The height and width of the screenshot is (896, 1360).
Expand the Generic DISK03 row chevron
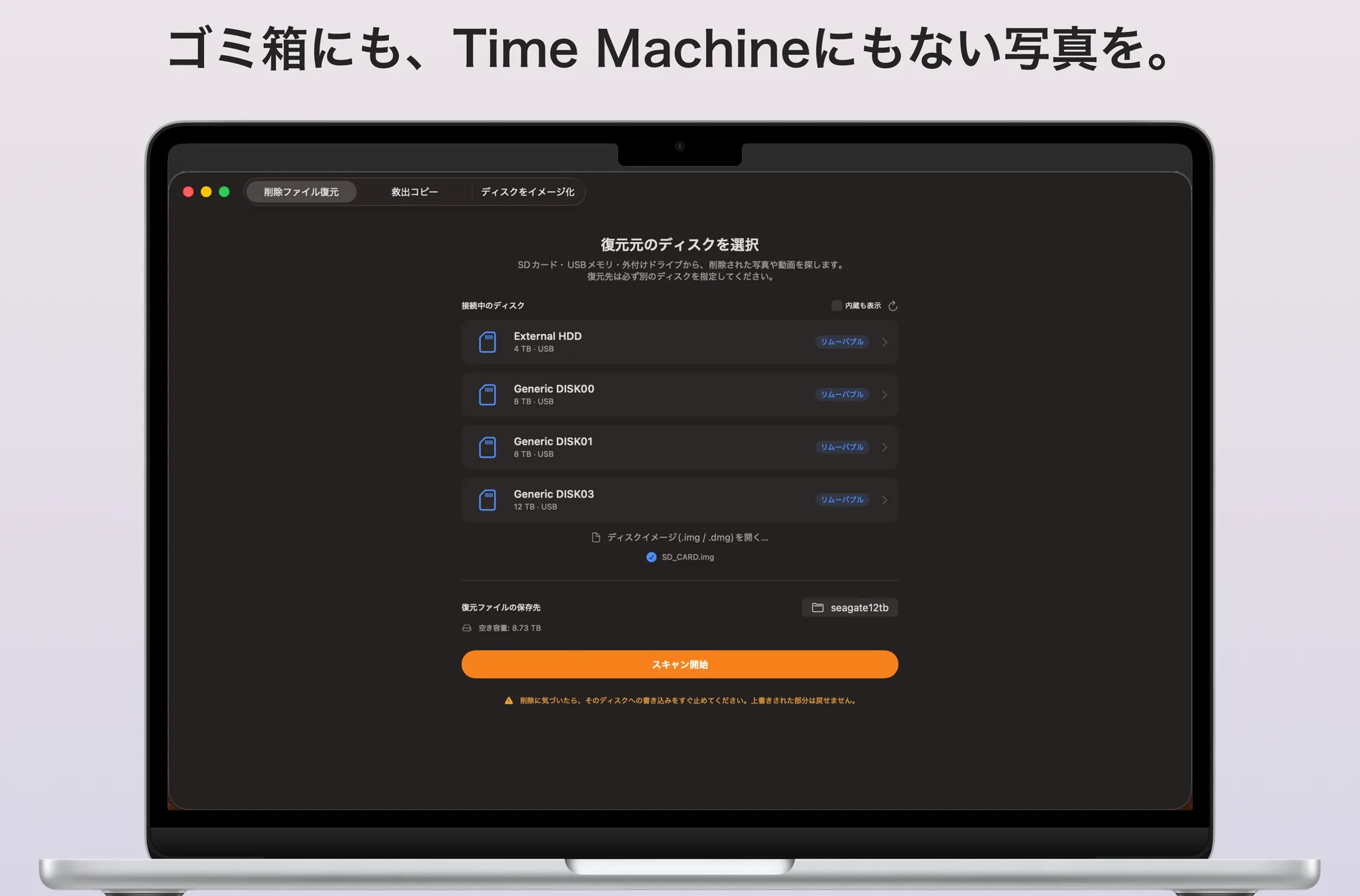pos(885,500)
